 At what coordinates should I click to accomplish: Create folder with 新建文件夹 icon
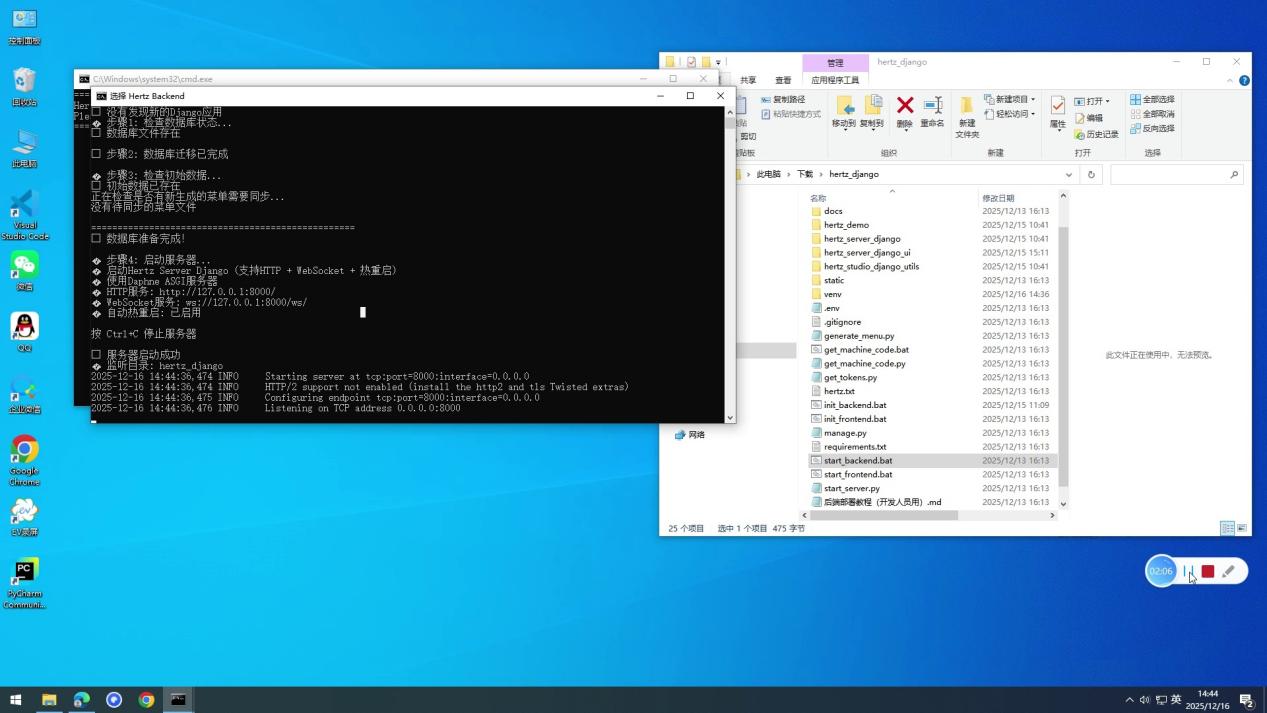(965, 110)
